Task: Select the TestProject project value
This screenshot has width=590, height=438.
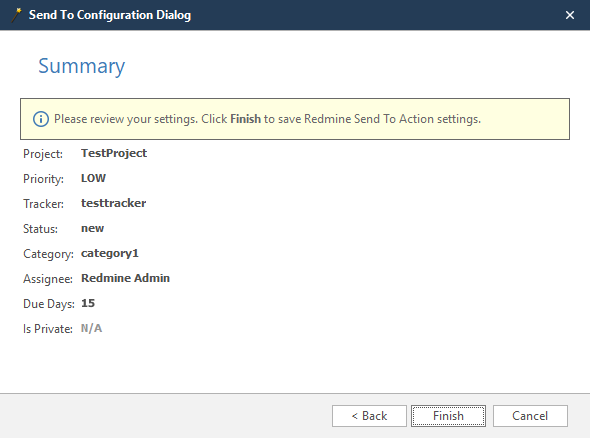Action: 114,153
